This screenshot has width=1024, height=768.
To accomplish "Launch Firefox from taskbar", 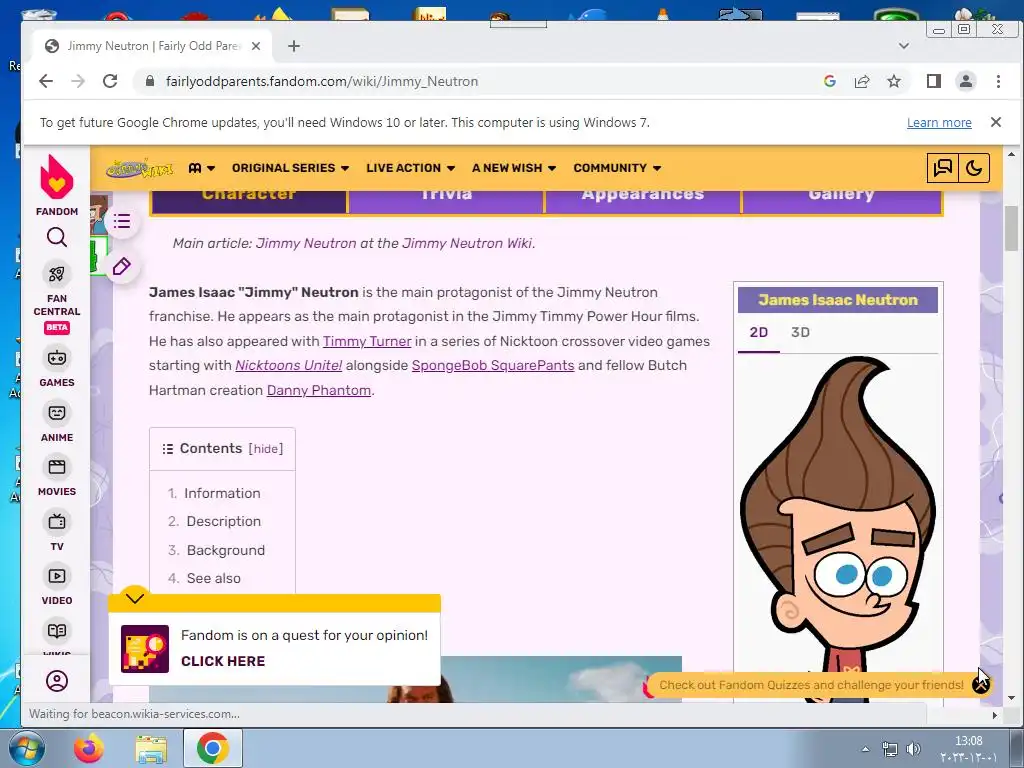I will pos(89,748).
